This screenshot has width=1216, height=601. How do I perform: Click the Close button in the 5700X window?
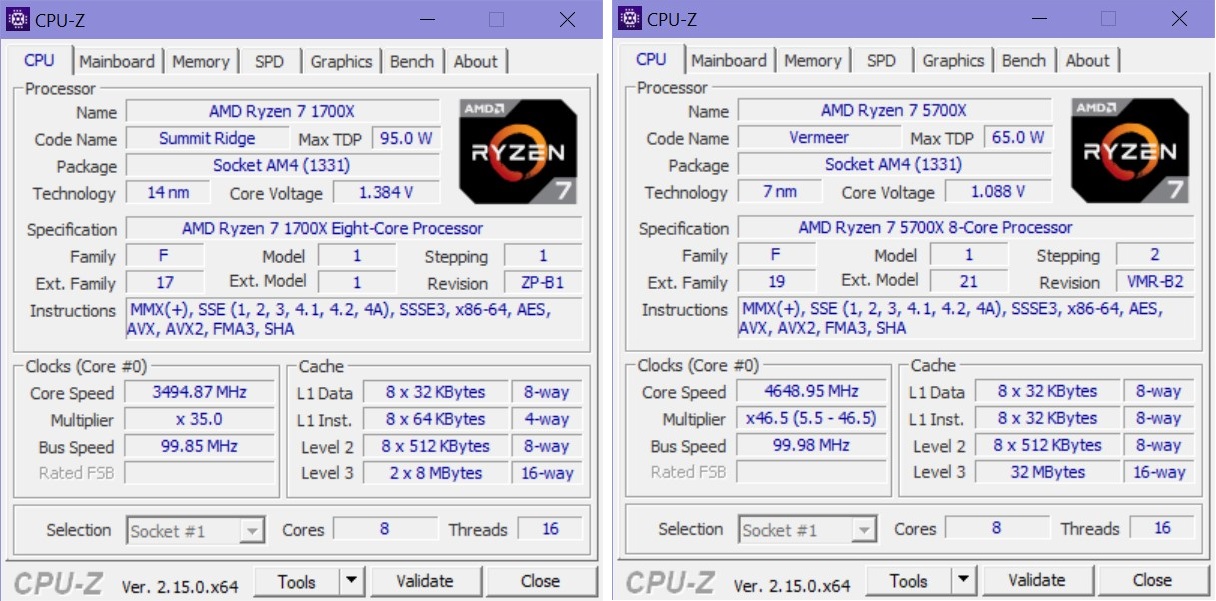1152,580
